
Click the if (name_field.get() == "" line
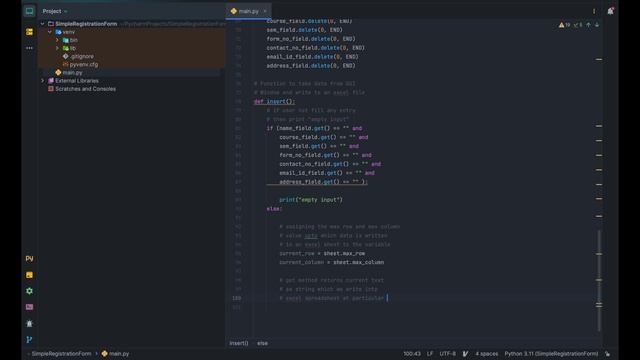coord(314,129)
